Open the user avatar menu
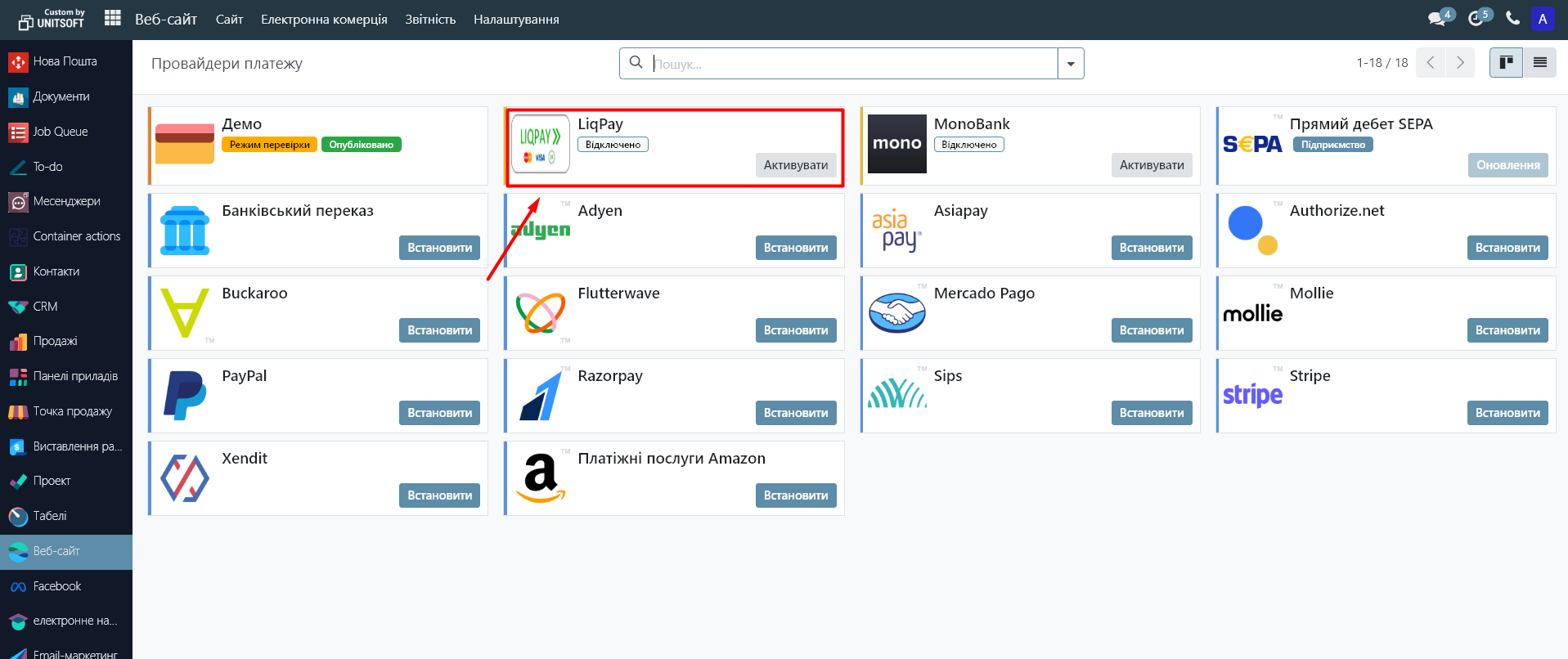The image size is (1568, 659). coord(1543,19)
